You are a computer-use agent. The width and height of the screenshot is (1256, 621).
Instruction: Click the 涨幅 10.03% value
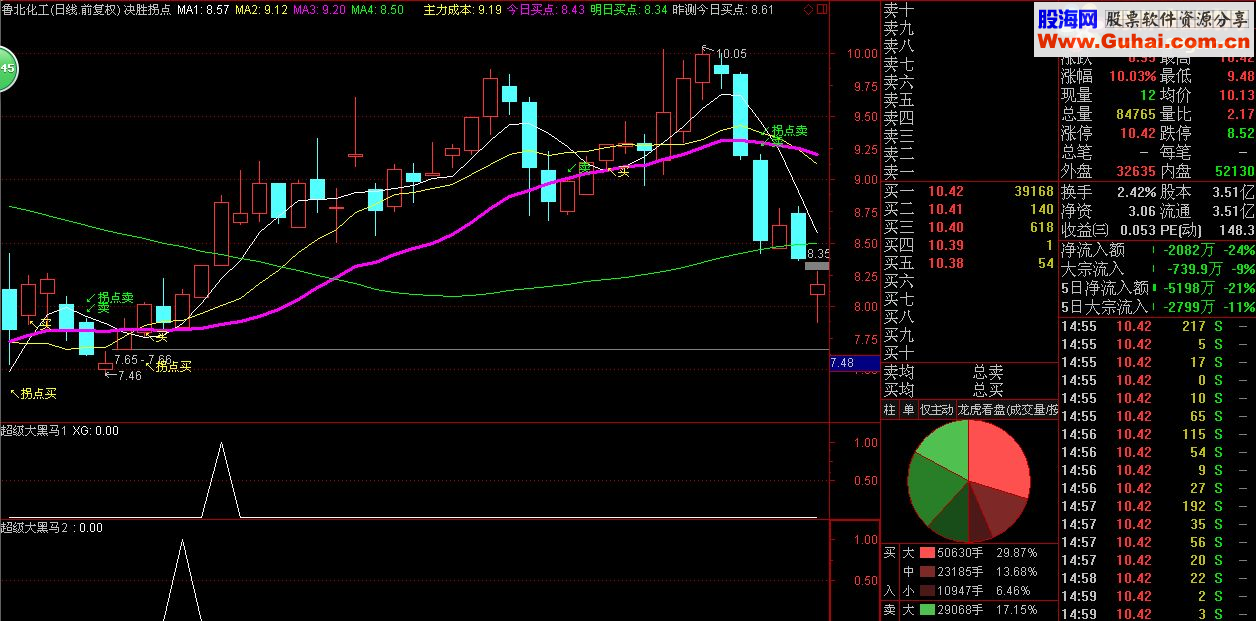[1131, 76]
